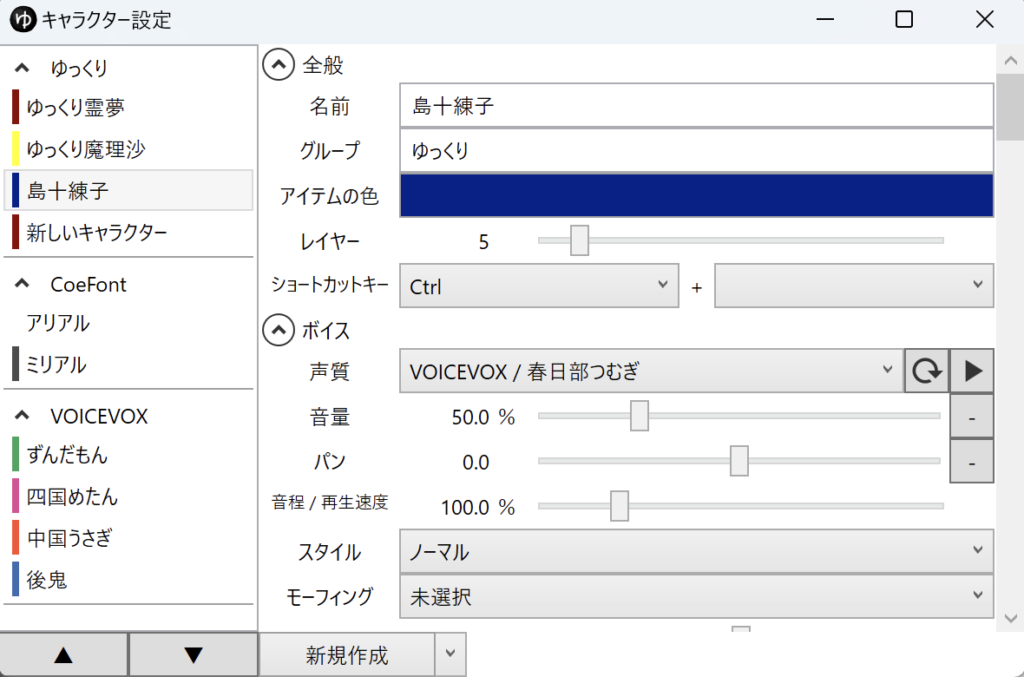
Task: Move the selected character down with the ▼ button
Action: pos(193,654)
